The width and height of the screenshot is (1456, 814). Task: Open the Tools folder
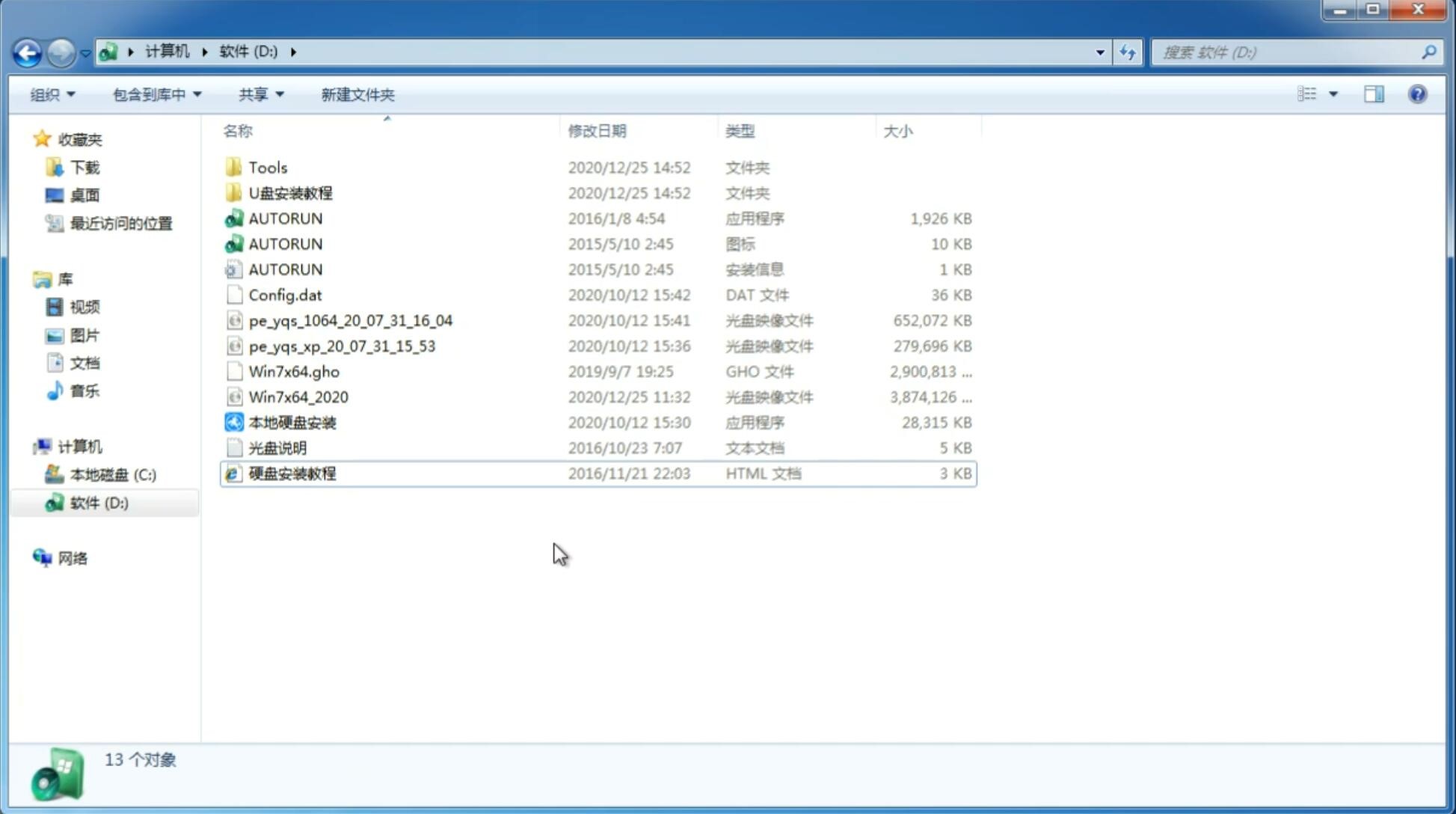pyautogui.click(x=267, y=167)
